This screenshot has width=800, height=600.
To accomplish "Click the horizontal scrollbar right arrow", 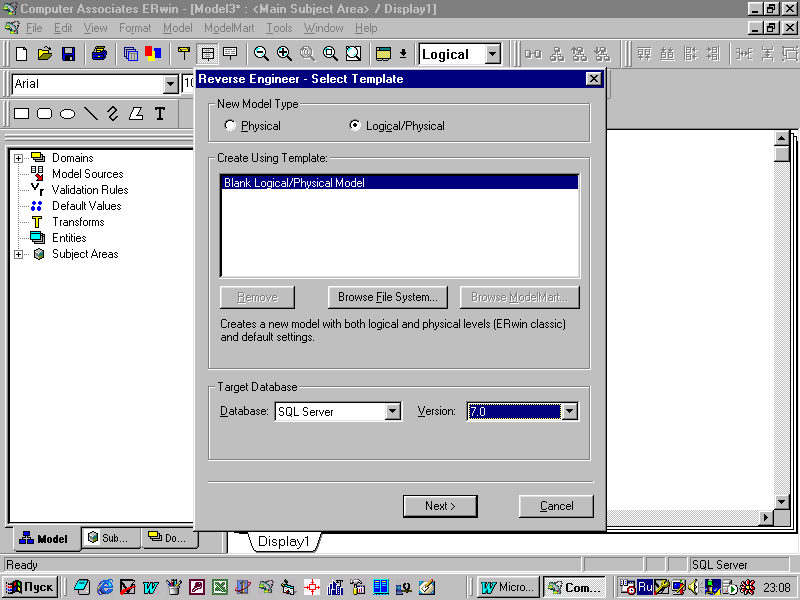I will tap(765, 517).
